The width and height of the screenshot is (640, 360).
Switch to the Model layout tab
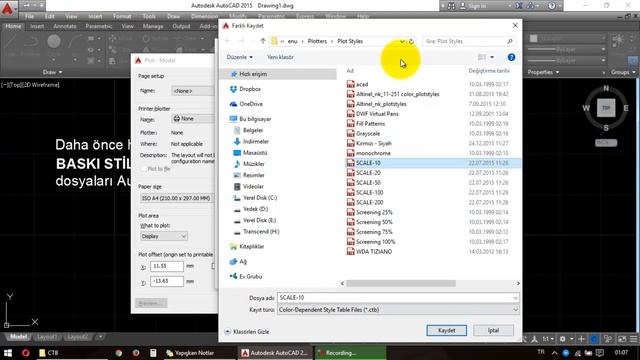pos(18,337)
